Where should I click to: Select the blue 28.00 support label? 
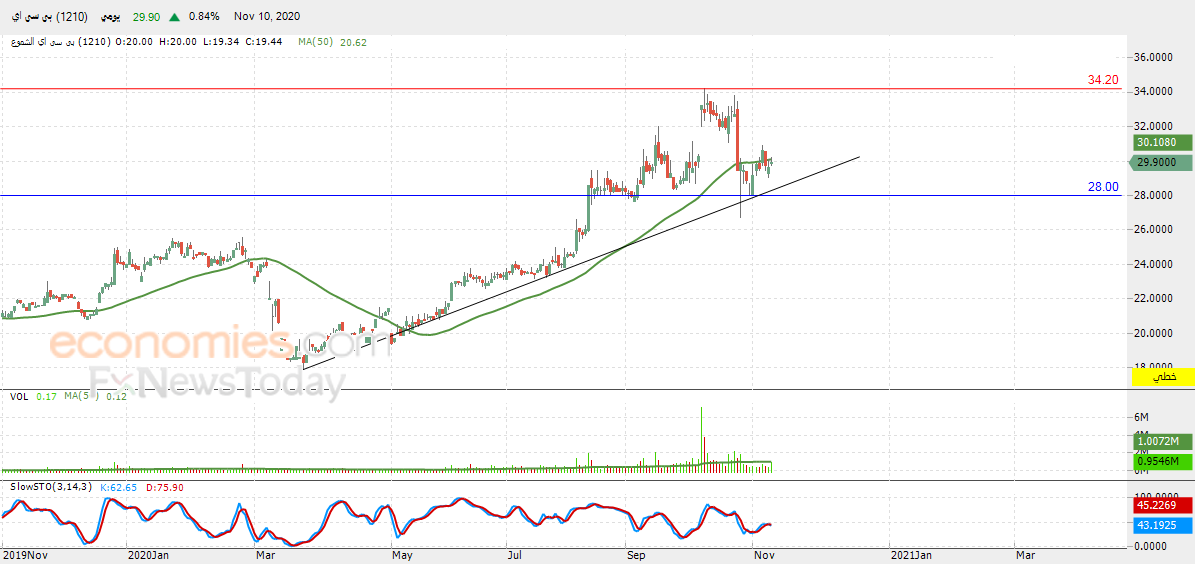1103,187
